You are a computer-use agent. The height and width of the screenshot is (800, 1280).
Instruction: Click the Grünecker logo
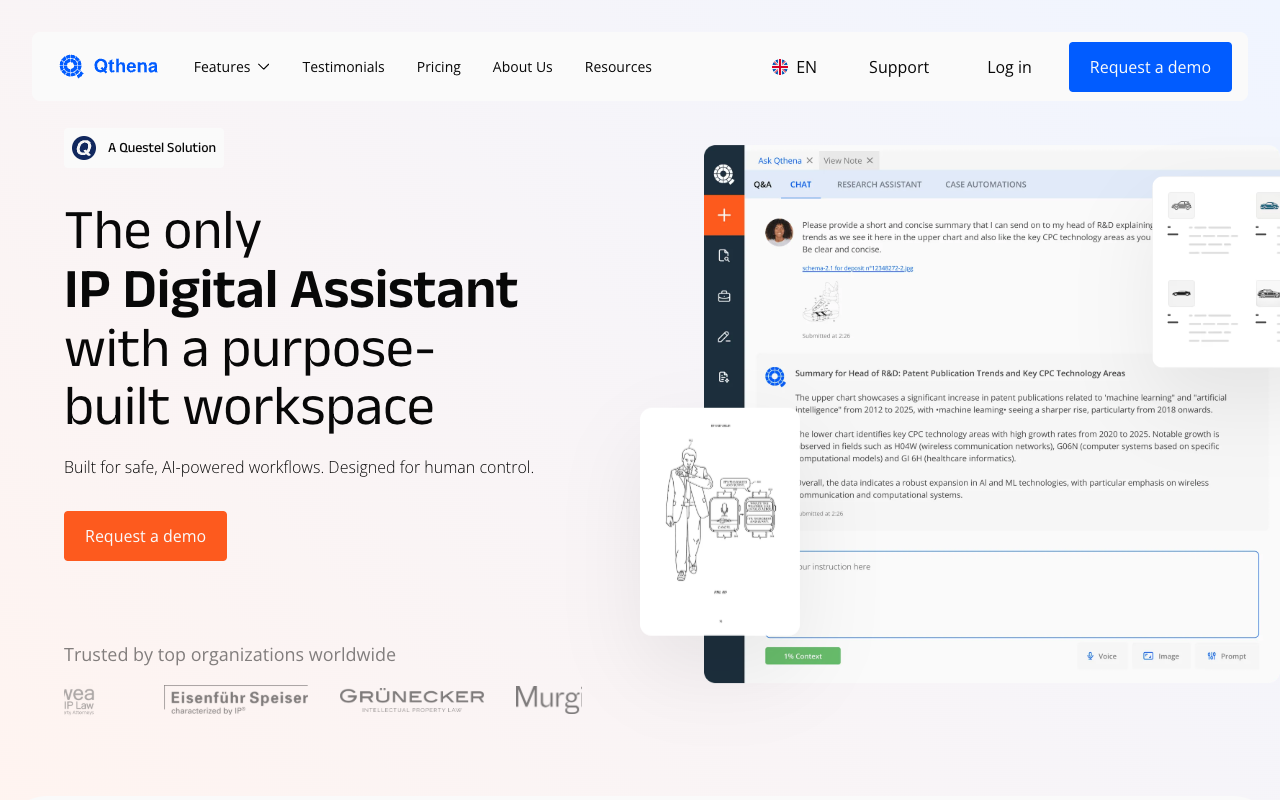click(x=412, y=699)
